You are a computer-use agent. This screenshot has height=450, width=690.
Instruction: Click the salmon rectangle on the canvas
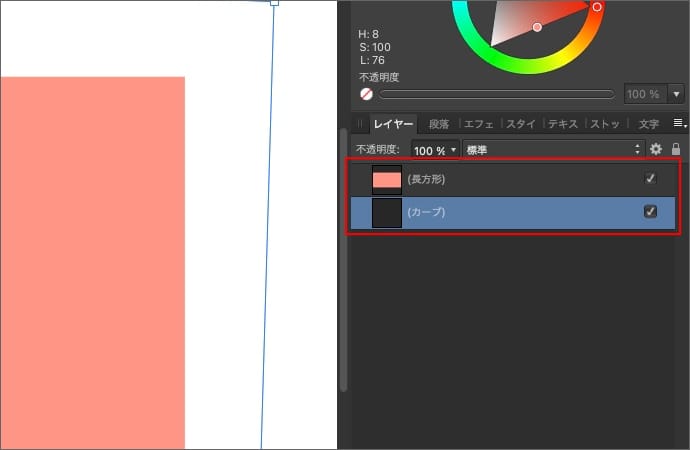[x=92, y=260]
